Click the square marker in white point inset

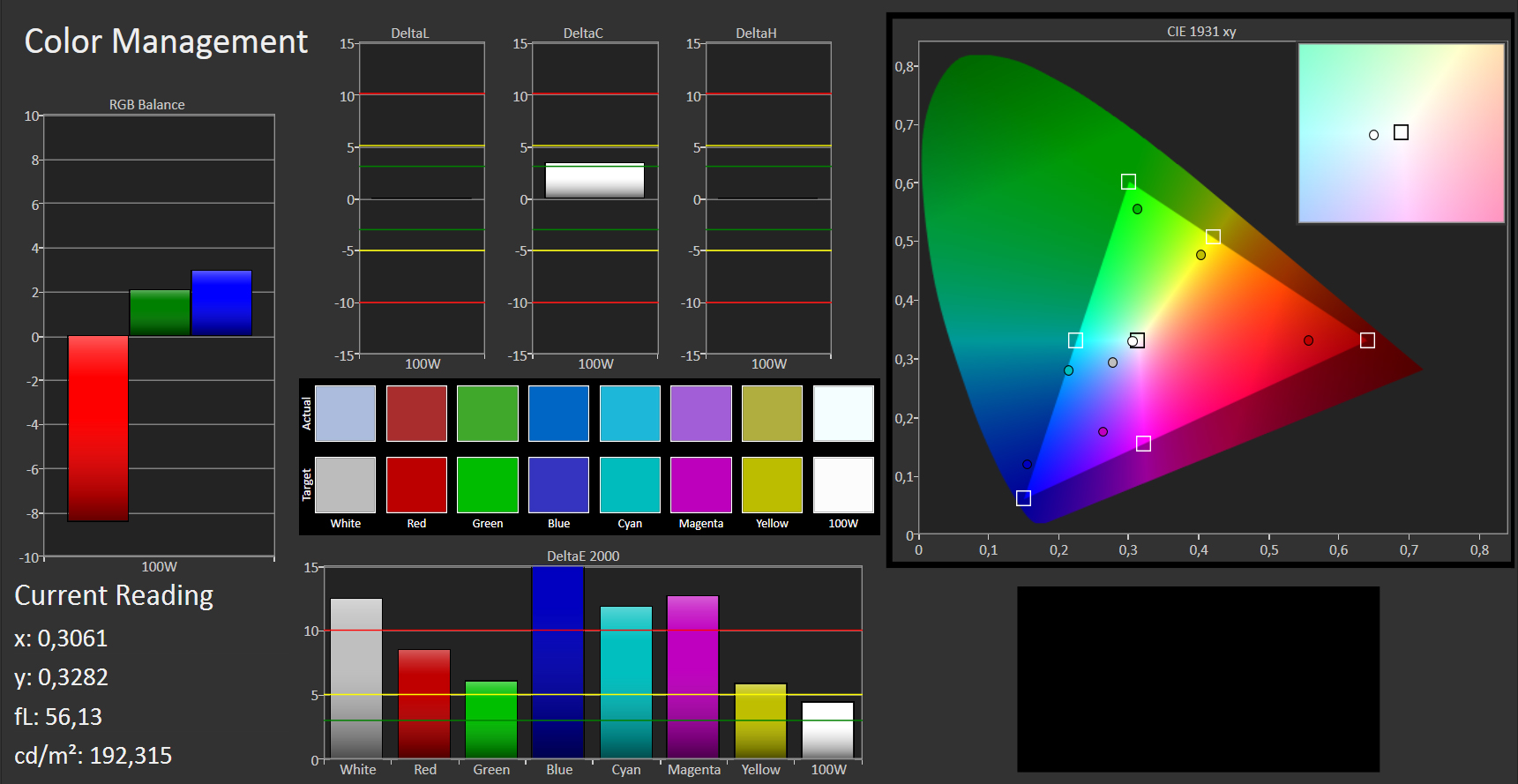coord(1401,132)
